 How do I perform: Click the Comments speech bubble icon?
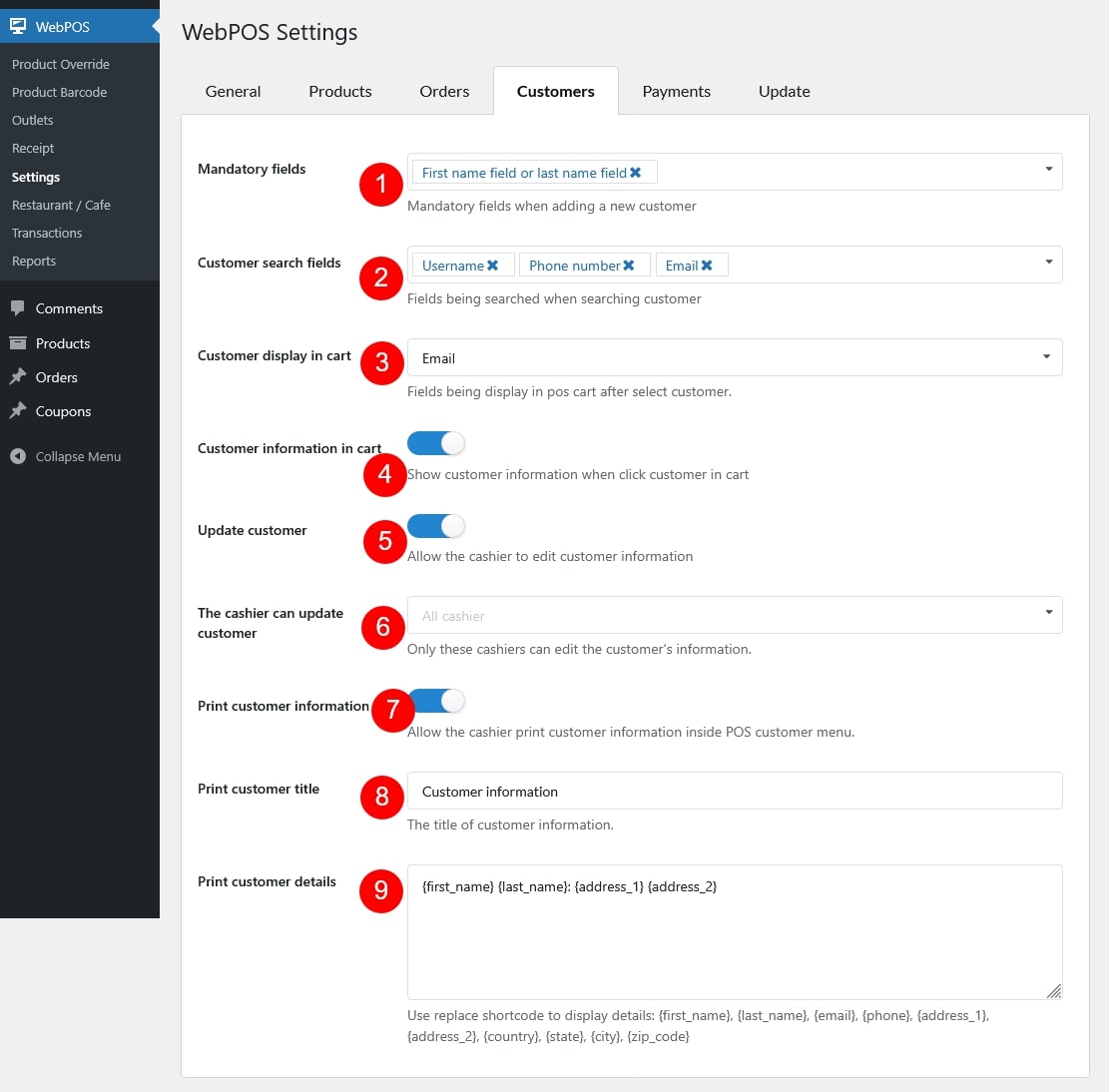18,308
